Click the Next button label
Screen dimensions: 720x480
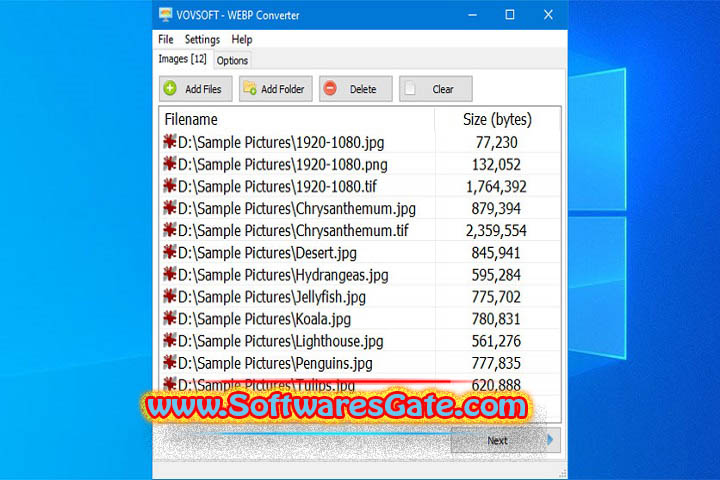[x=497, y=440]
